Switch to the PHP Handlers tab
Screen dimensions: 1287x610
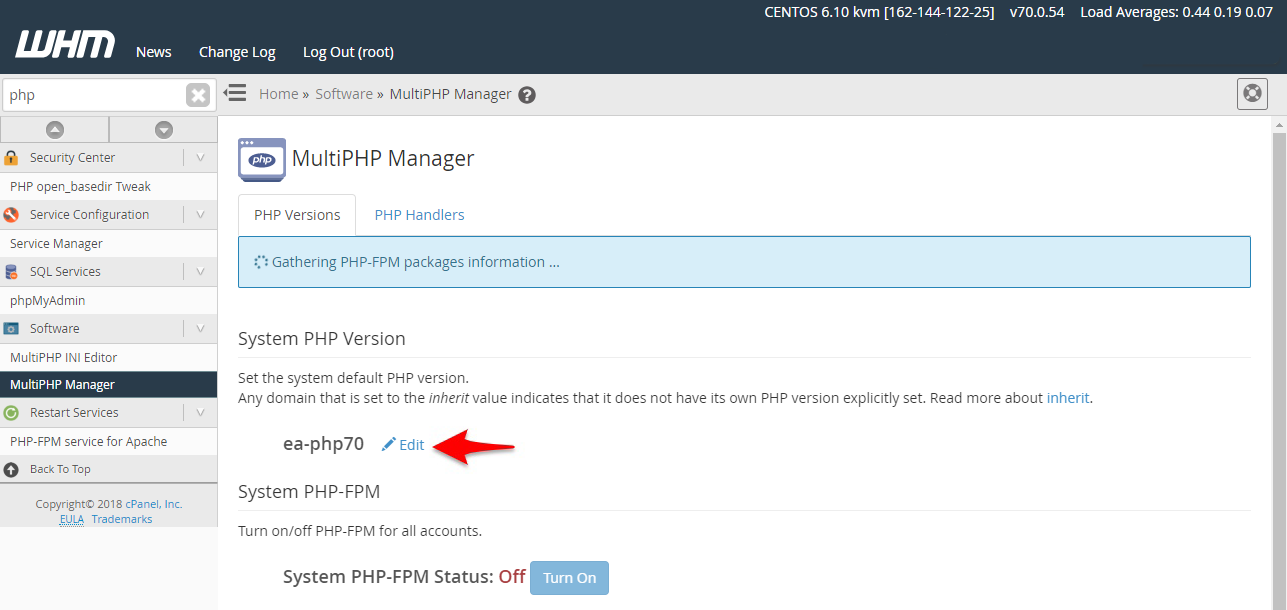[x=419, y=214]
